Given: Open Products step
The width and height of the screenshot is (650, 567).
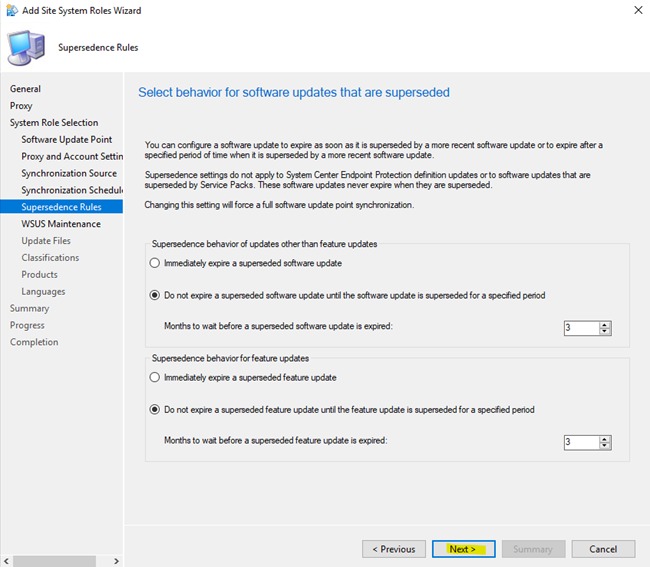Looking at the screenshot, I should (x=39, y=275).
